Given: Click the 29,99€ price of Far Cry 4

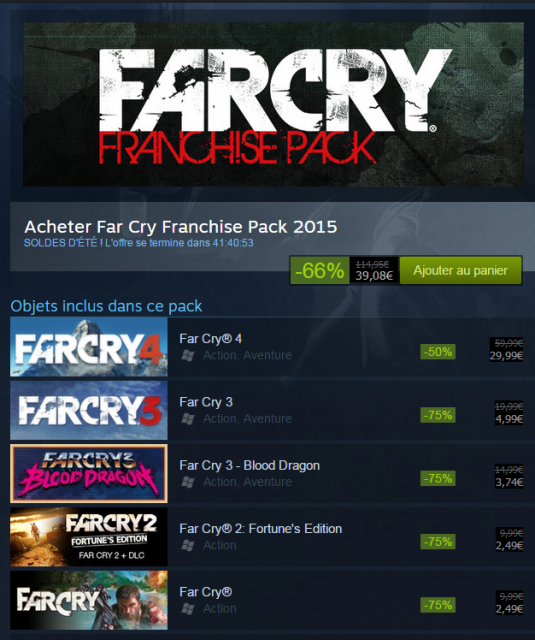Looking at the screenshot, I should tap(506, 356).
